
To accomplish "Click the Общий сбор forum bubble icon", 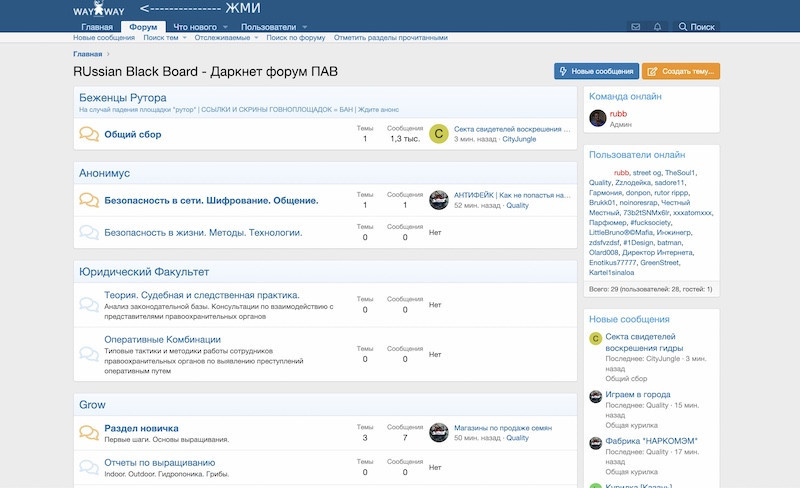I will (x=89, y=134).
